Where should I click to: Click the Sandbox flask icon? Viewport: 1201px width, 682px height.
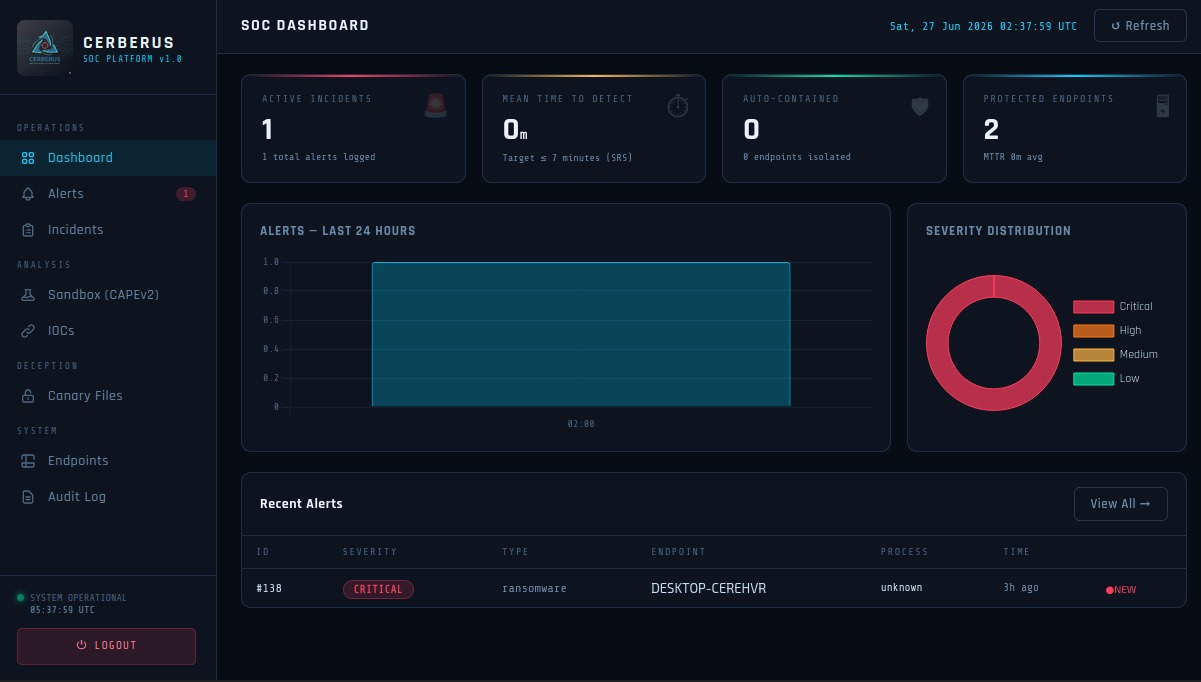(28, 295)
